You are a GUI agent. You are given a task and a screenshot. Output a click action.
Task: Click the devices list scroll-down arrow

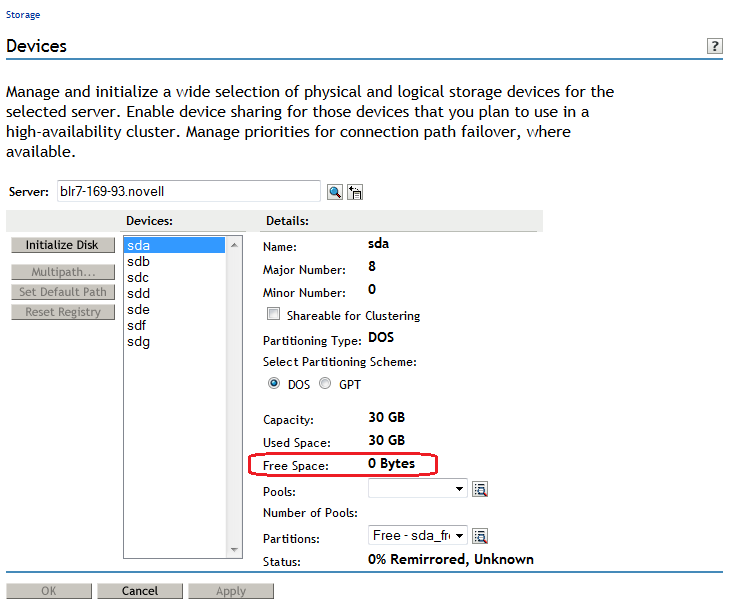tap(235, 549)
